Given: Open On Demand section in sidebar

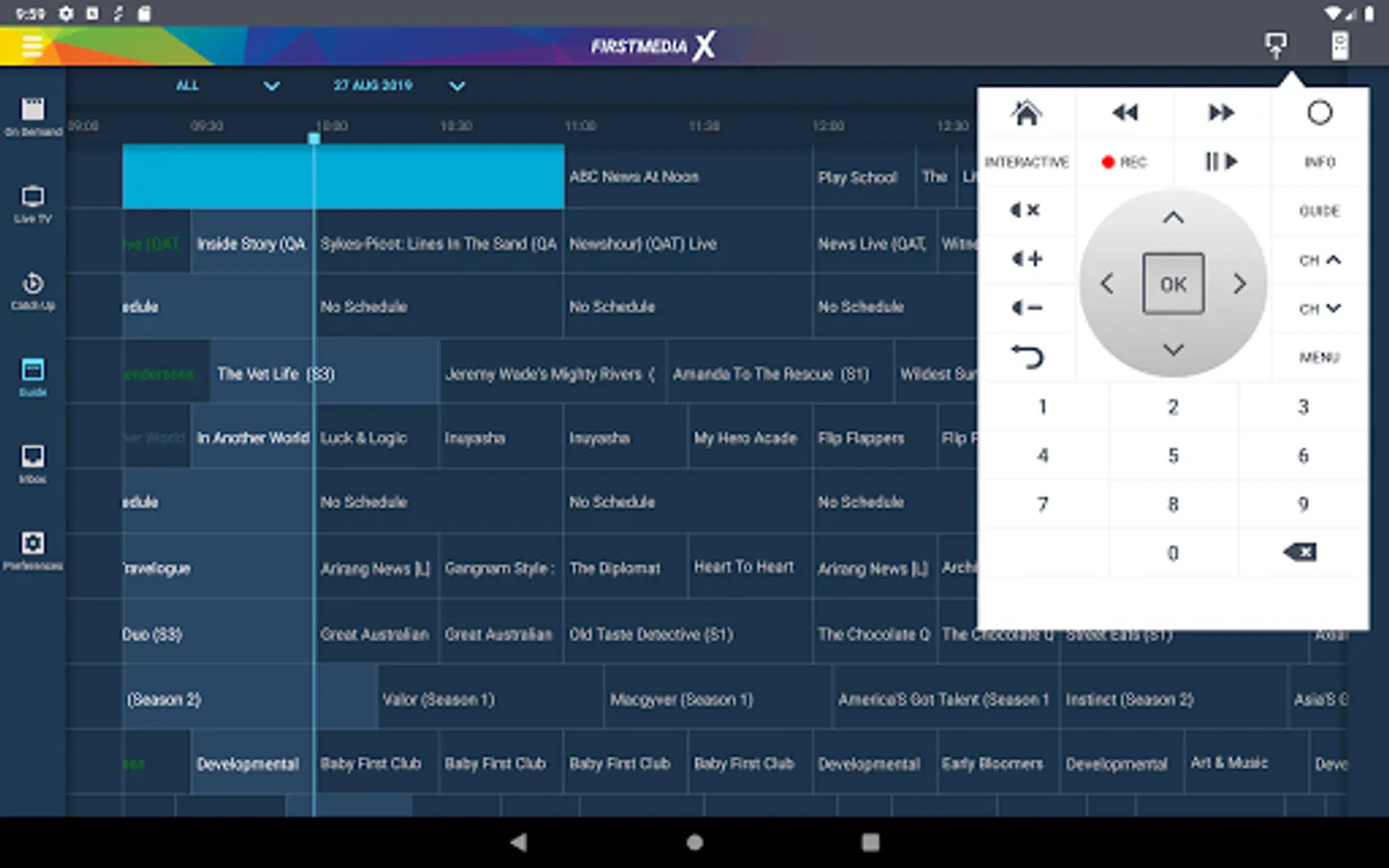Looking at the screenshot, I should [33, 116].
